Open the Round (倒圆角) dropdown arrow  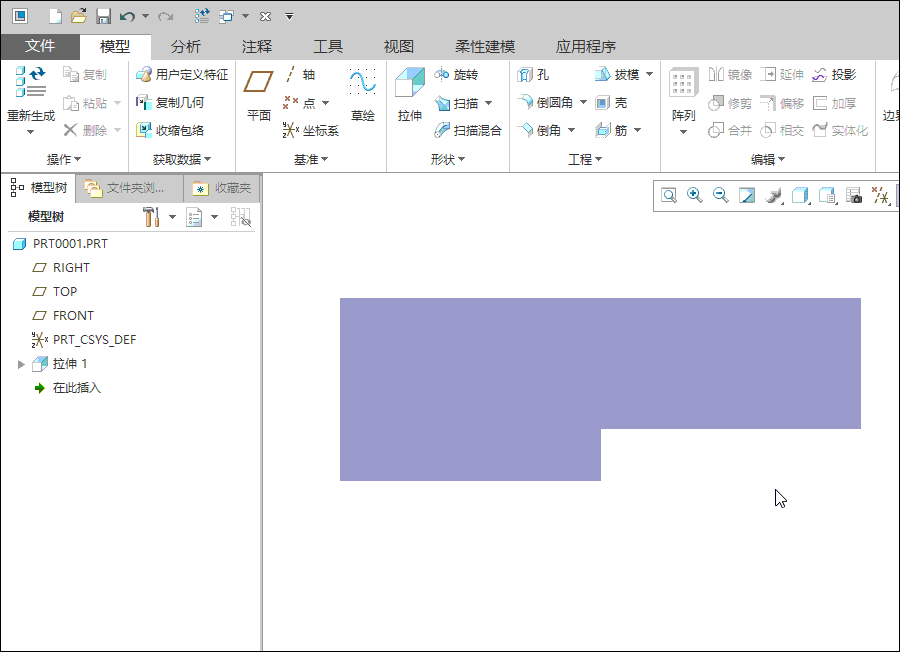click(x=583, y=102)
